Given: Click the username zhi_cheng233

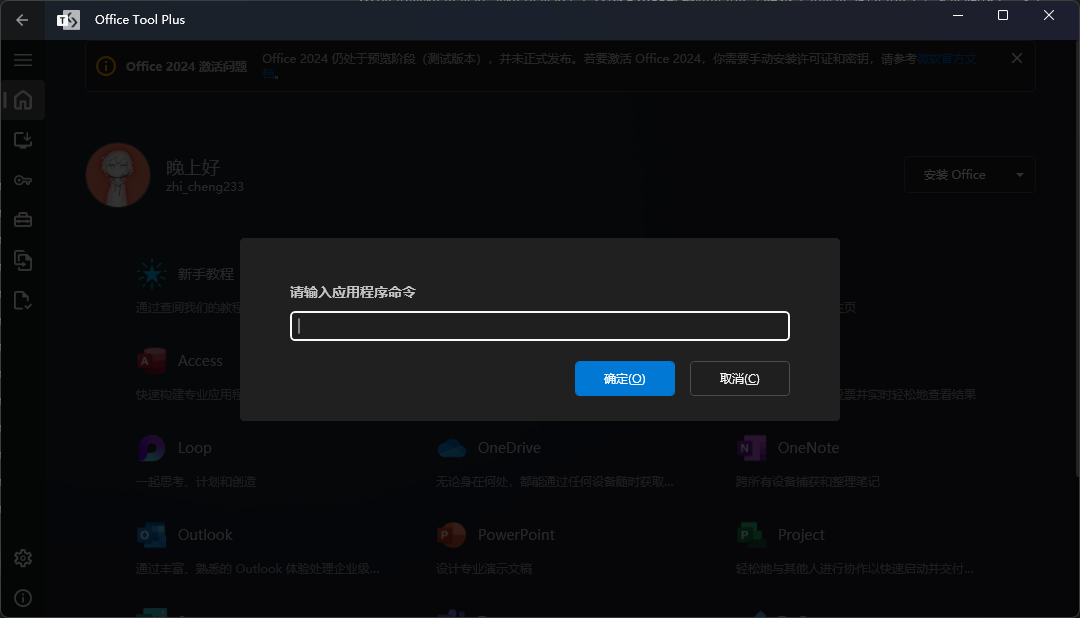Looking at the screenshot, I should [x=205, y=187].
